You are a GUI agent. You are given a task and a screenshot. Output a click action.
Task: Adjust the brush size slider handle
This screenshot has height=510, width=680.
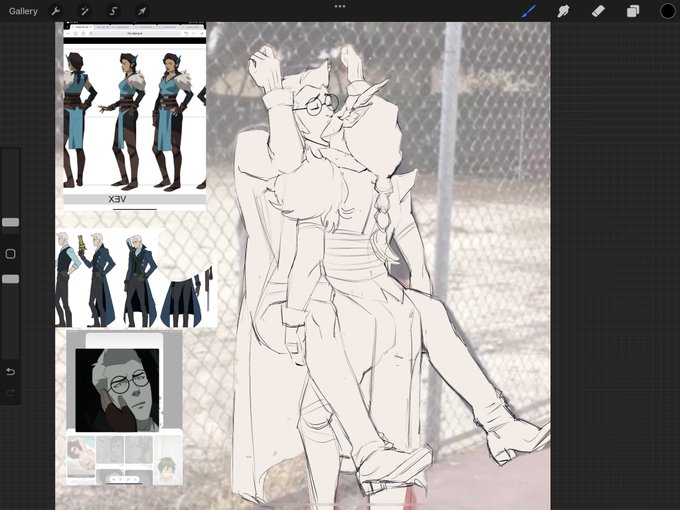coord(10,222)
